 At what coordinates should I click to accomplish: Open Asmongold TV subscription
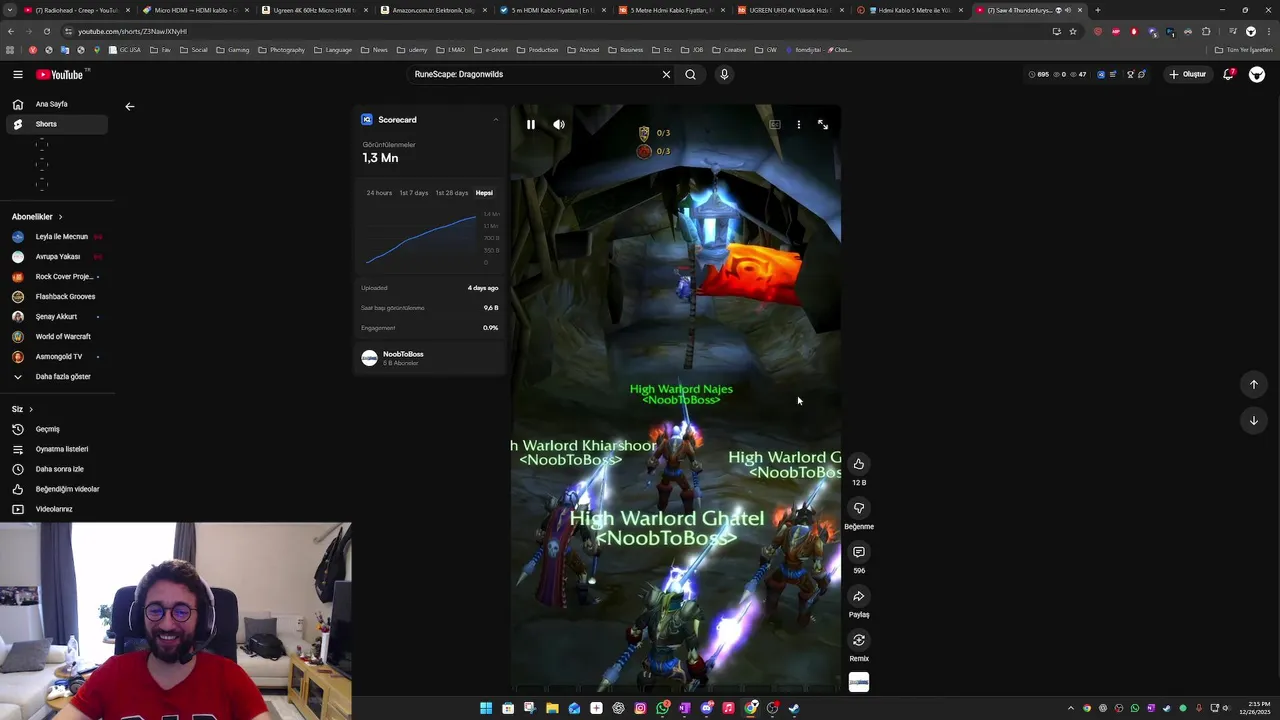tap(56, 357)
